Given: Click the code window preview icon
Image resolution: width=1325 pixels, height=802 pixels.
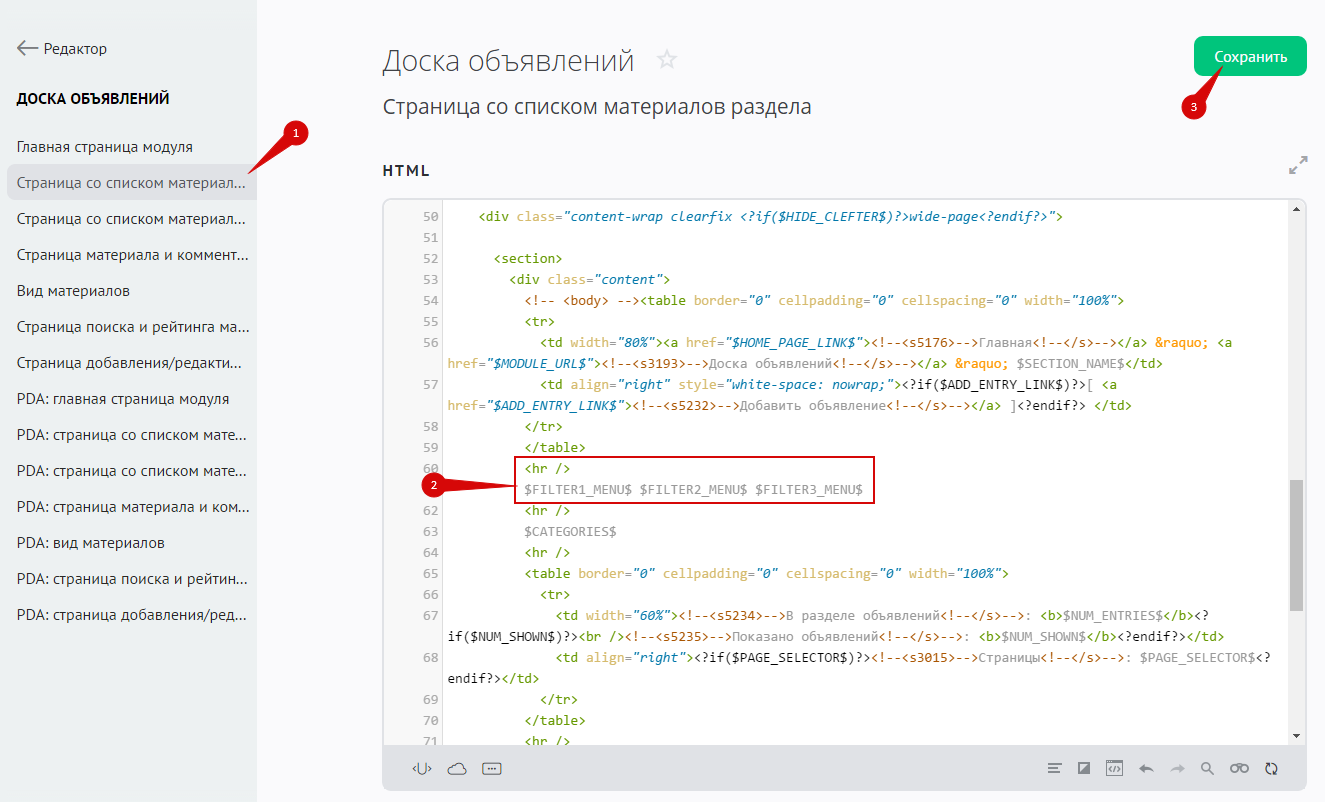Looking at the screenshot, I should tap(1114, 768).
